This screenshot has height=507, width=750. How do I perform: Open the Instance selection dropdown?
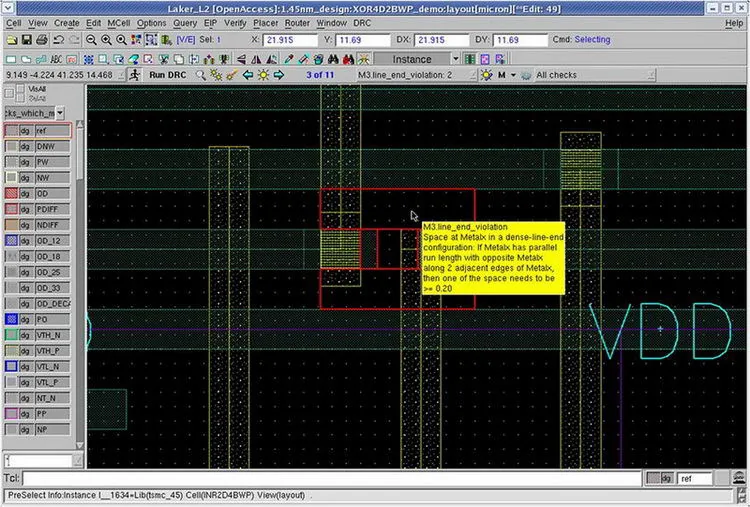[455, 59]
